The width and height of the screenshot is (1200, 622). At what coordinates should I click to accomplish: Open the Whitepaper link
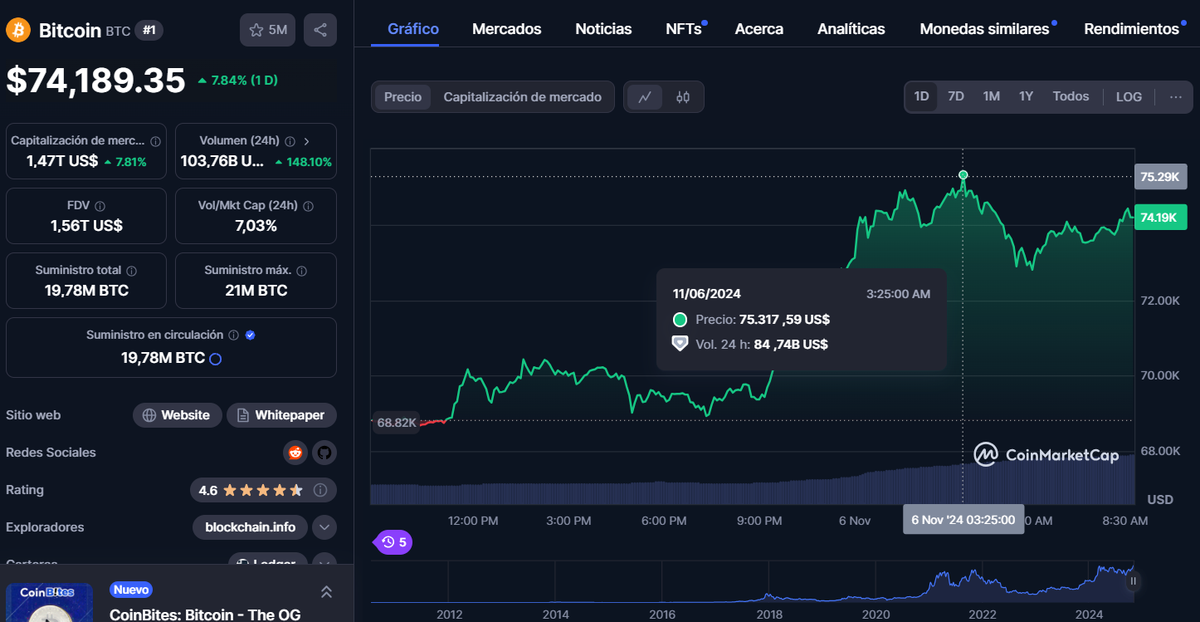[281, 415]
